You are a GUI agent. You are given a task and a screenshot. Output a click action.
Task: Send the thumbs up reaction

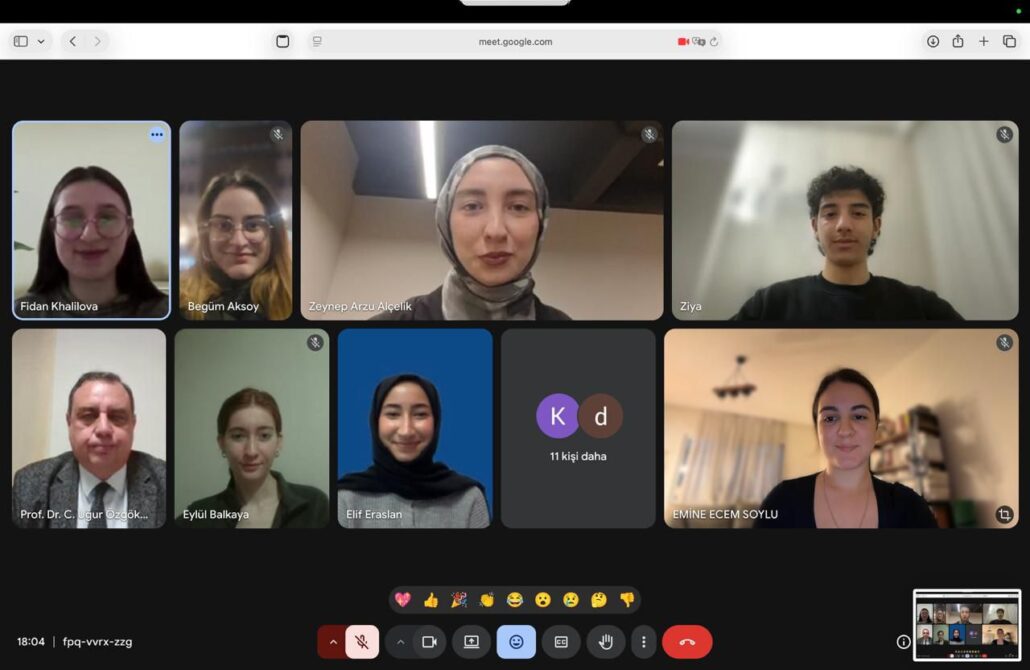click(x=431, y=600)
